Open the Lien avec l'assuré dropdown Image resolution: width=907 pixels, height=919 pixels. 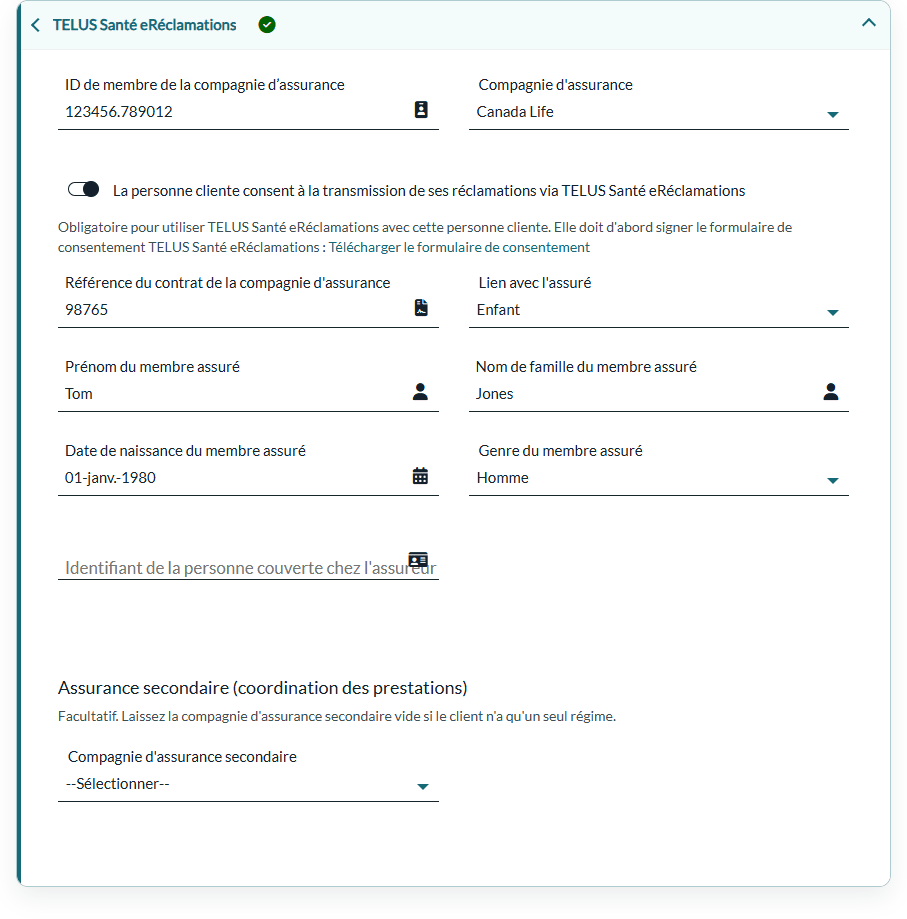click(x=659, y=310)
